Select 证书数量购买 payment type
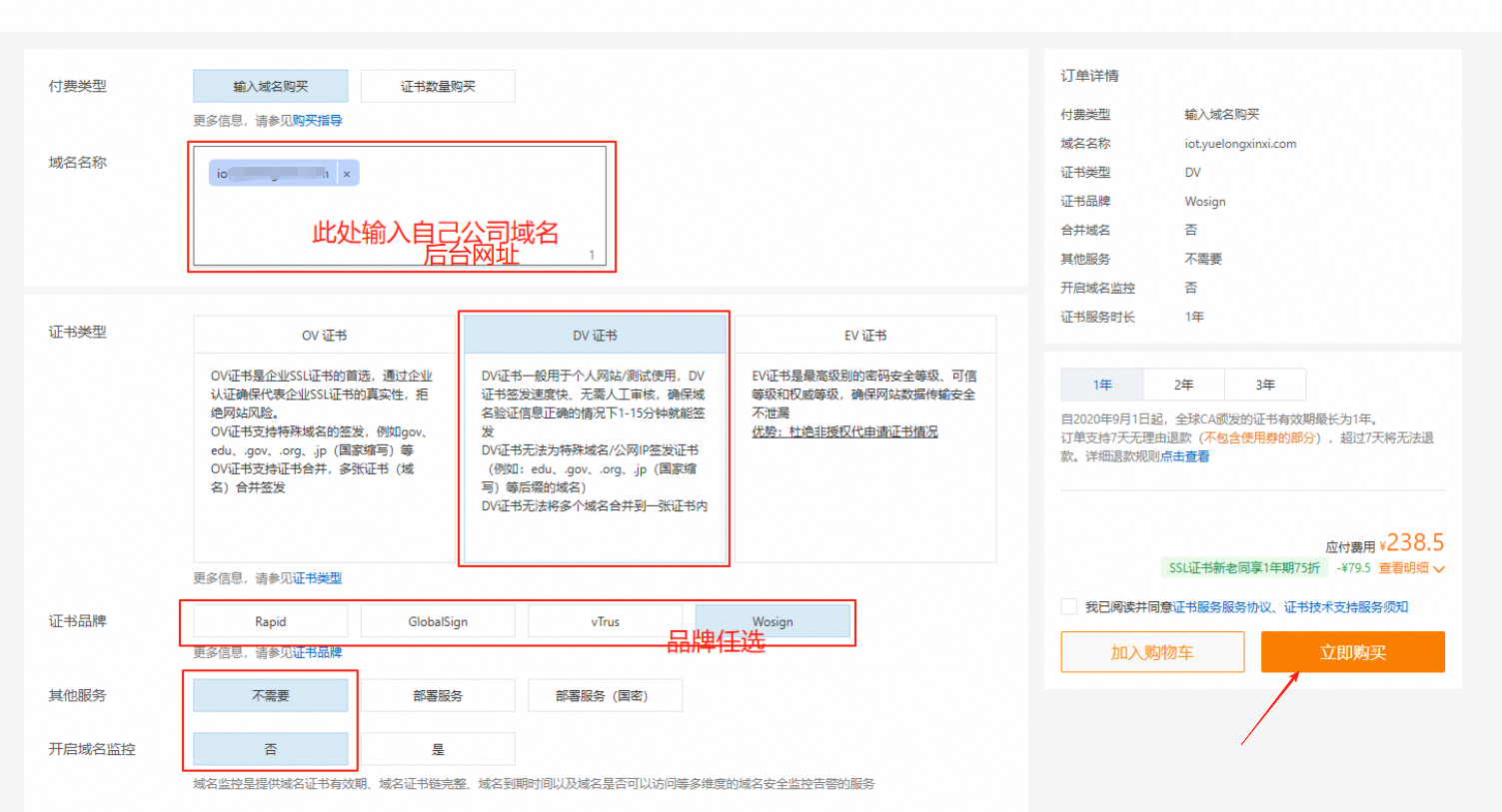This screenshot has height=812, width=1502. [x=438, y=86]
